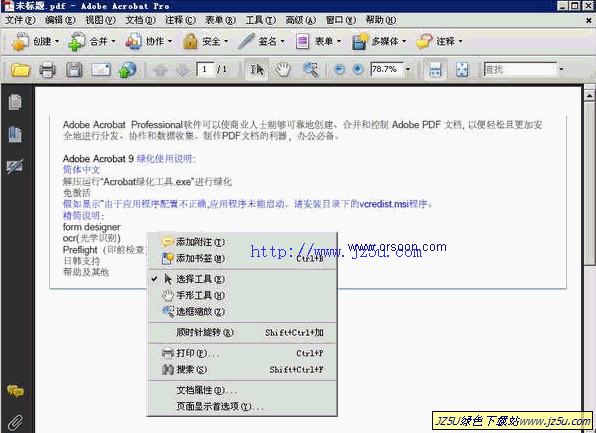Open the 文档(D) menu
This screenshot has width=596, height=433.
click(x=141, y=20)
